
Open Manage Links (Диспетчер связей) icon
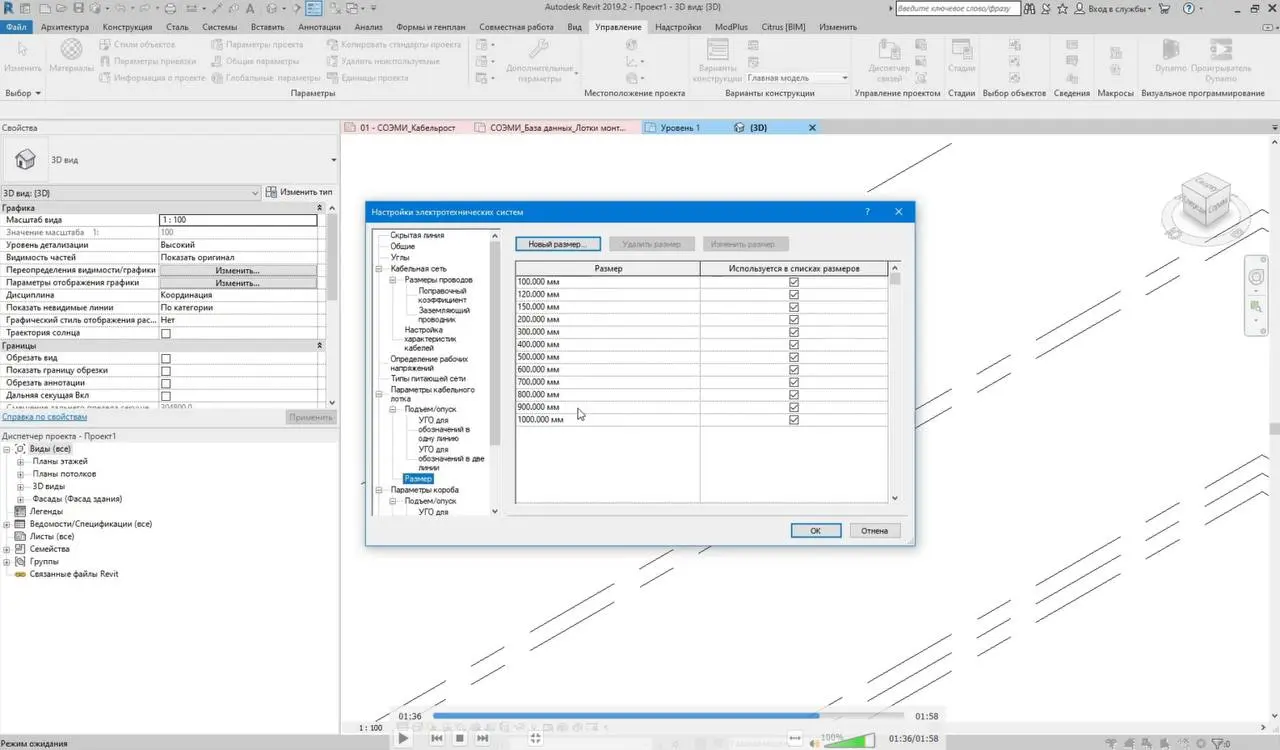point(889,50)
